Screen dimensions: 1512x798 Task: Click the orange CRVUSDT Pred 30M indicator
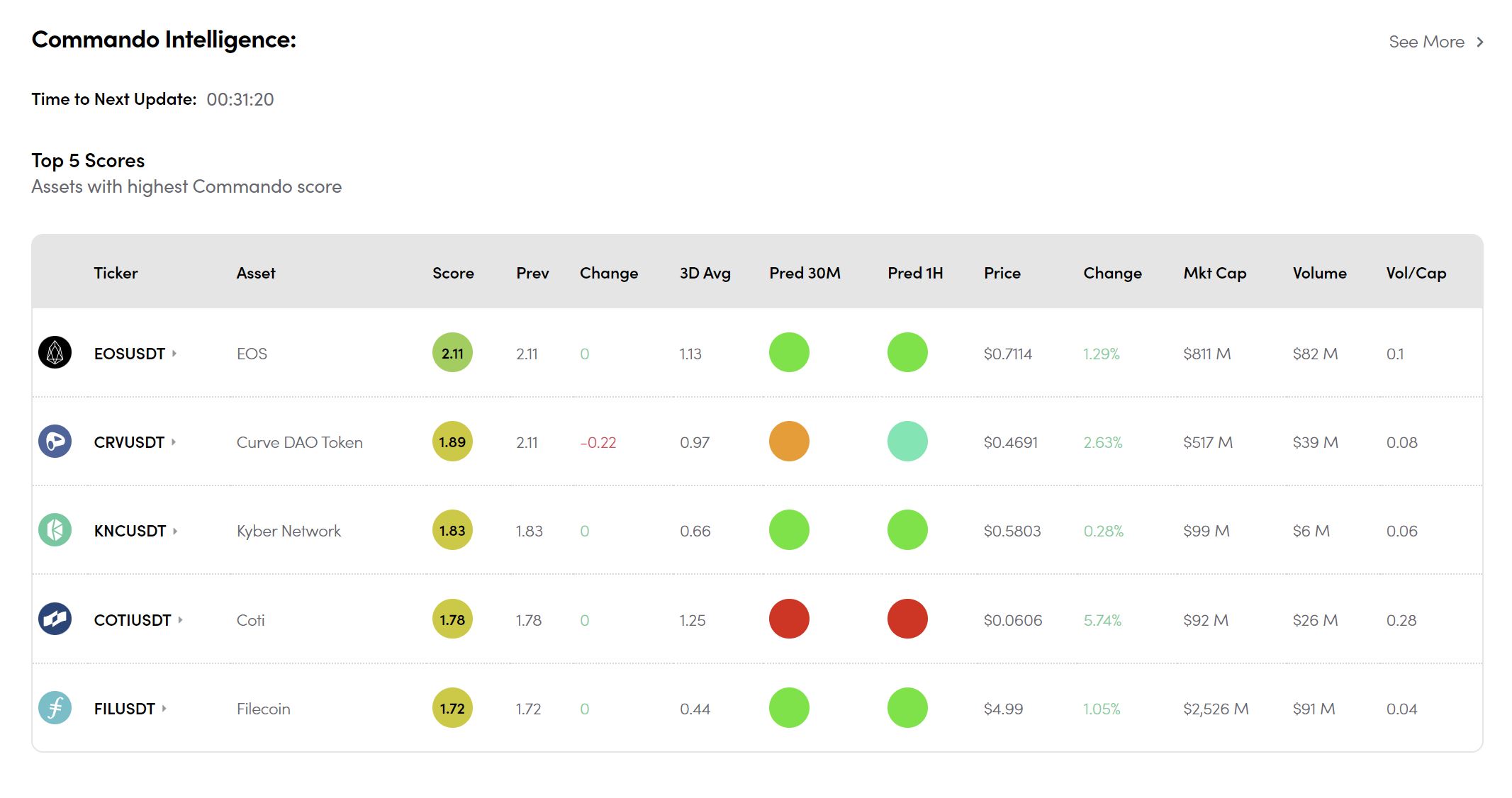coord(789,442)
